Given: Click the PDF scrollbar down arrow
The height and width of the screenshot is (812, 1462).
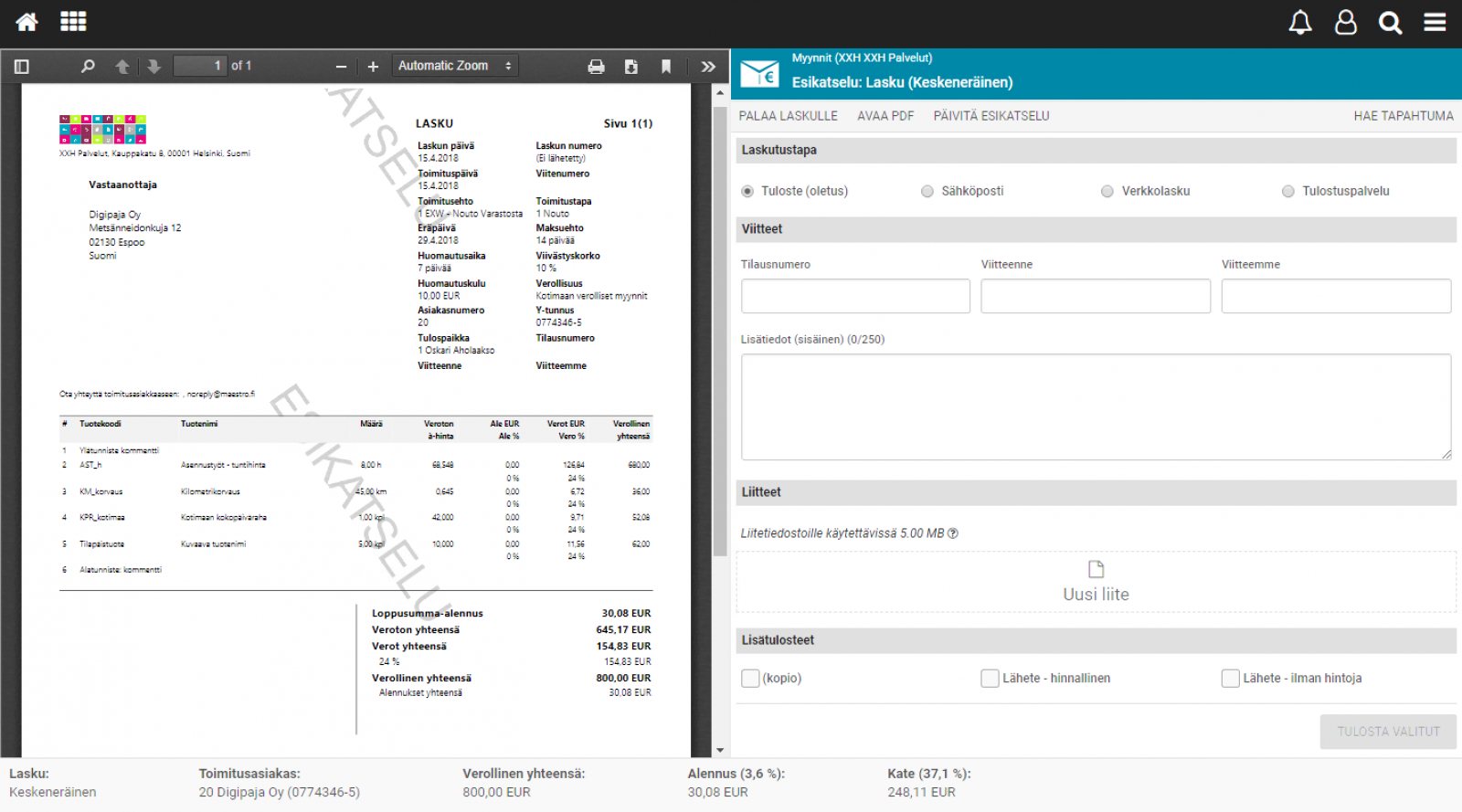Looking at the screenshot, I should 720,750.
